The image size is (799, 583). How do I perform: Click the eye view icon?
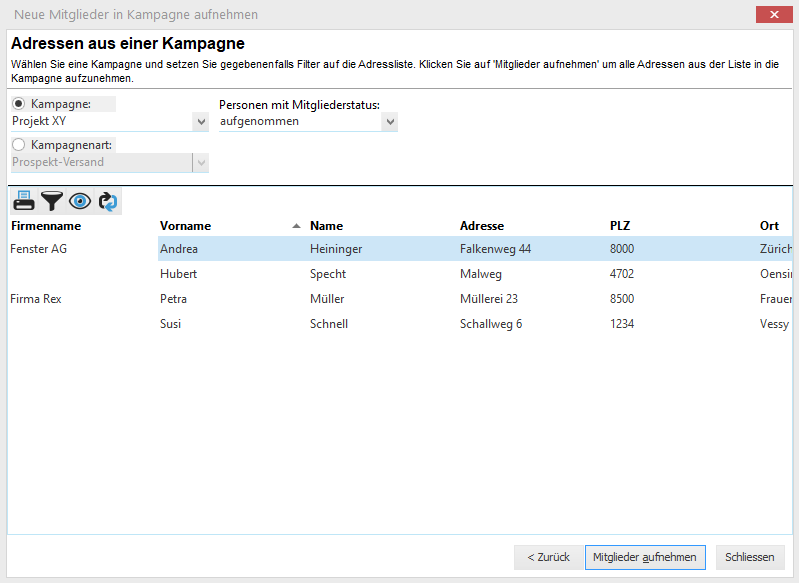coord(80,201)
